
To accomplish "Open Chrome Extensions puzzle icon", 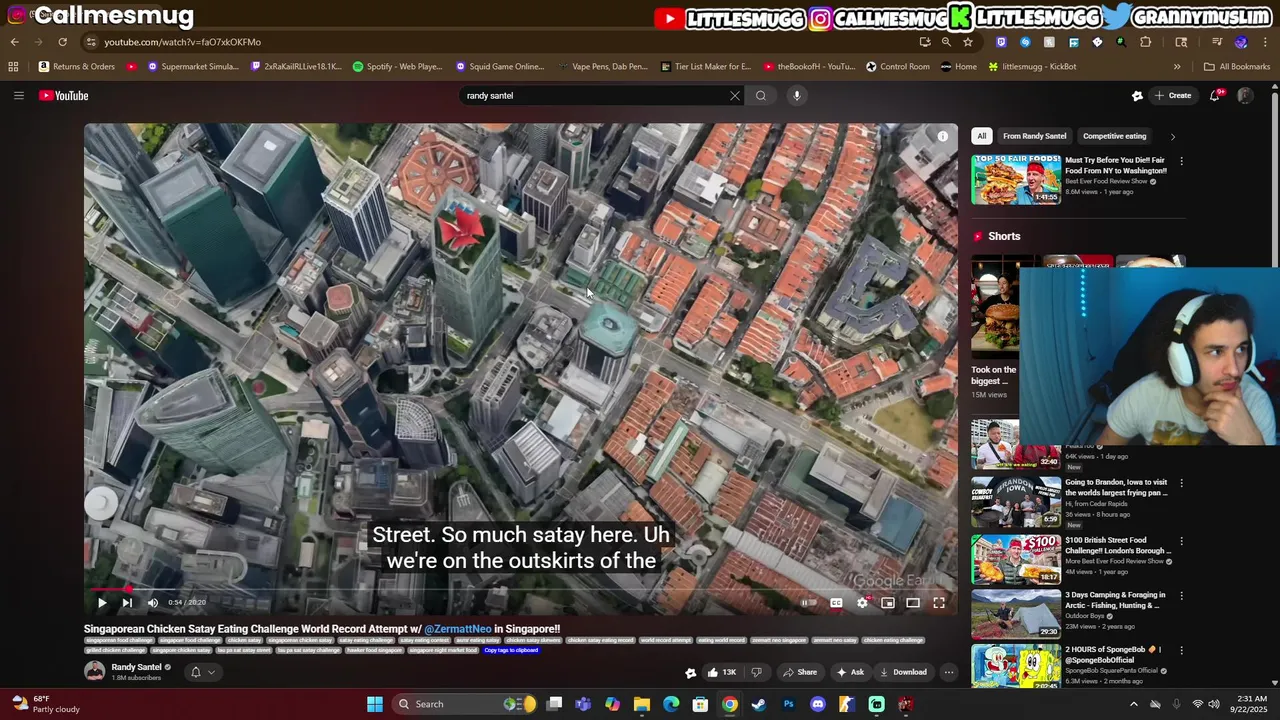I will coord(1146,42).
